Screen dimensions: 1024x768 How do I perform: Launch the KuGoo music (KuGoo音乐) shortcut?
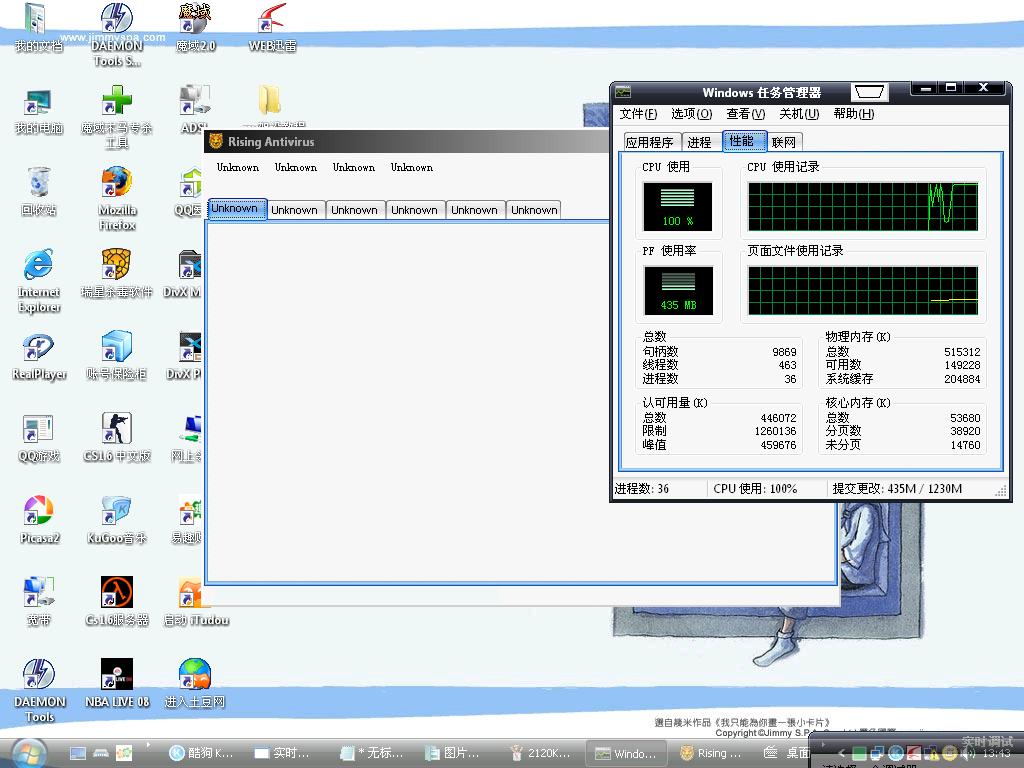pyautogui.click(x=117, y=512)
